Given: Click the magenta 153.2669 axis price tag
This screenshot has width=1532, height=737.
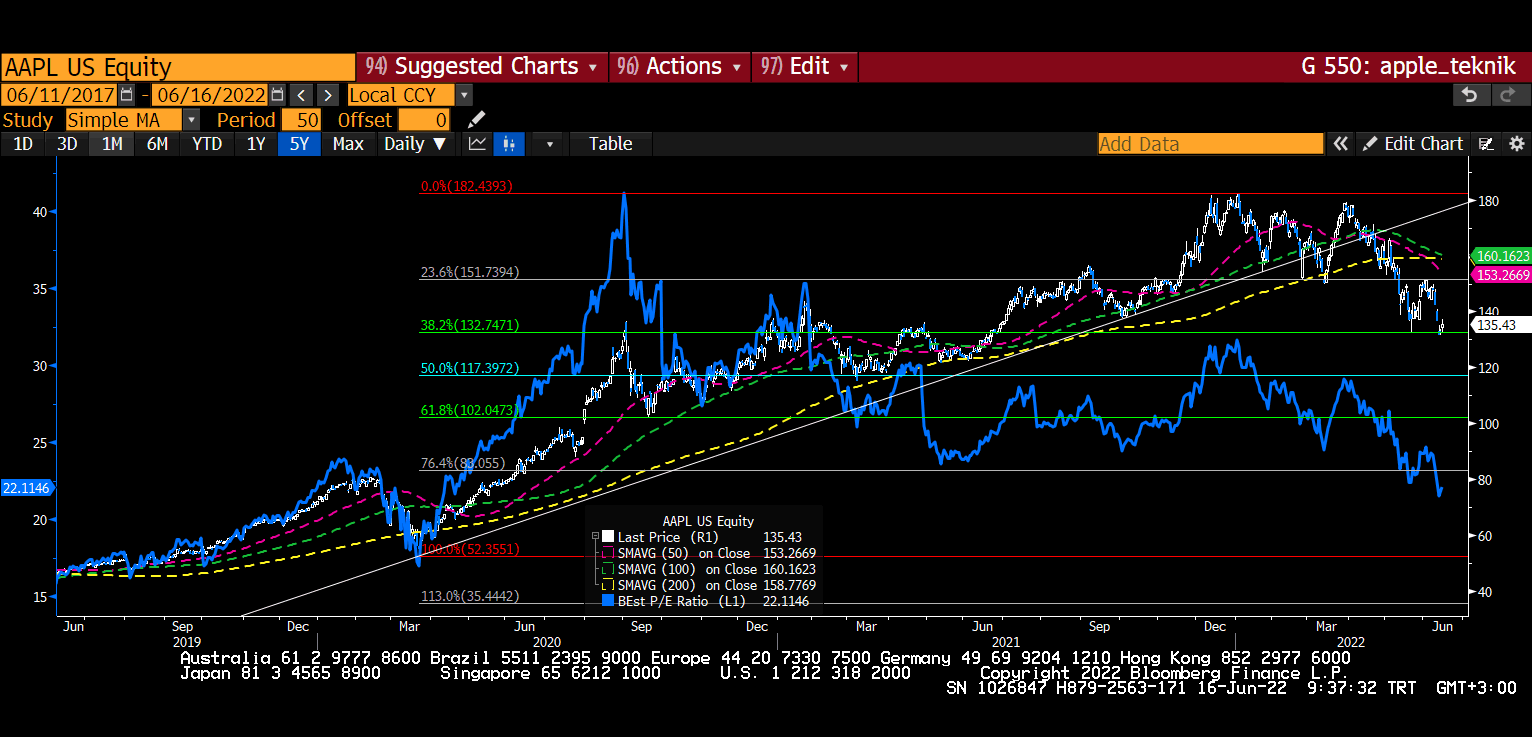Looking at the screenshot, I should (1503, 274).
